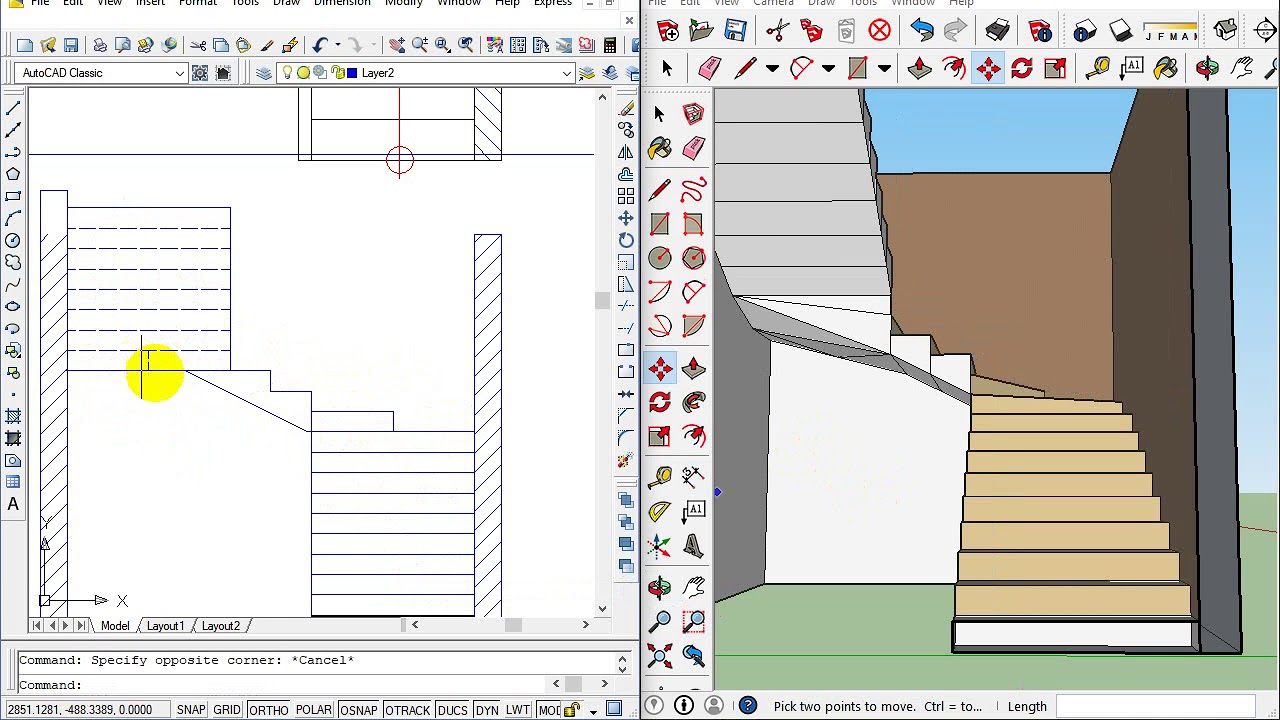1280x720 pixels.
Task: Open AutoCAD Insert menu
Action: 150,3
